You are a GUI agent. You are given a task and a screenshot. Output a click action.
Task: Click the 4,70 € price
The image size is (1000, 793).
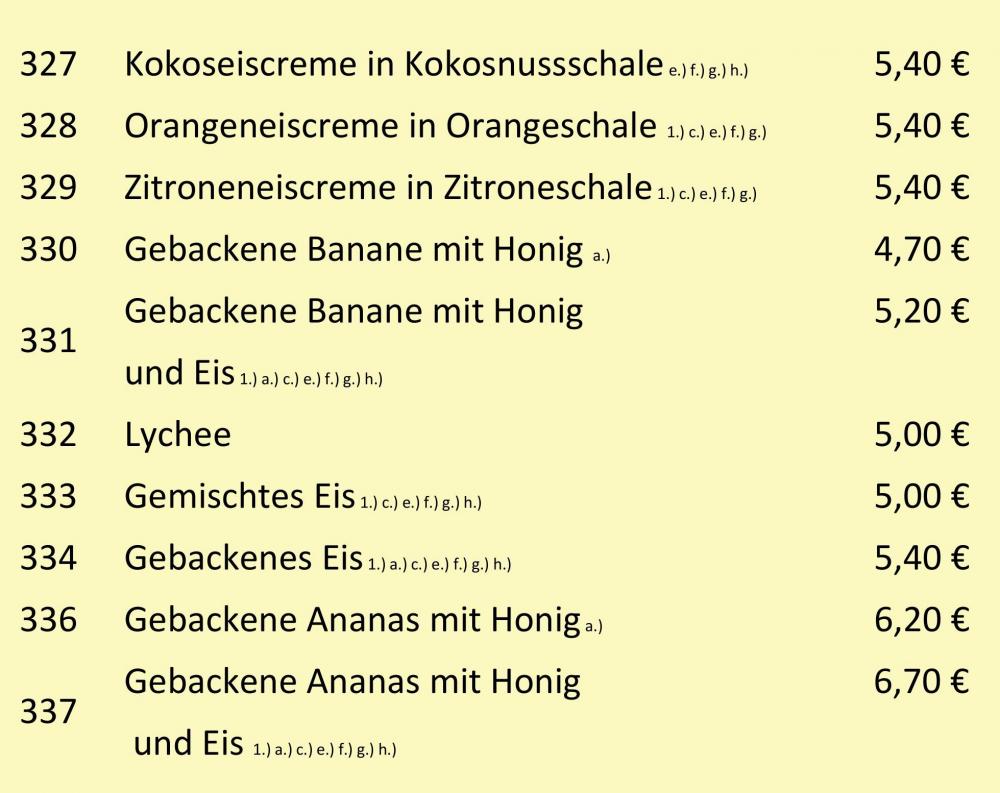point(922,249)
